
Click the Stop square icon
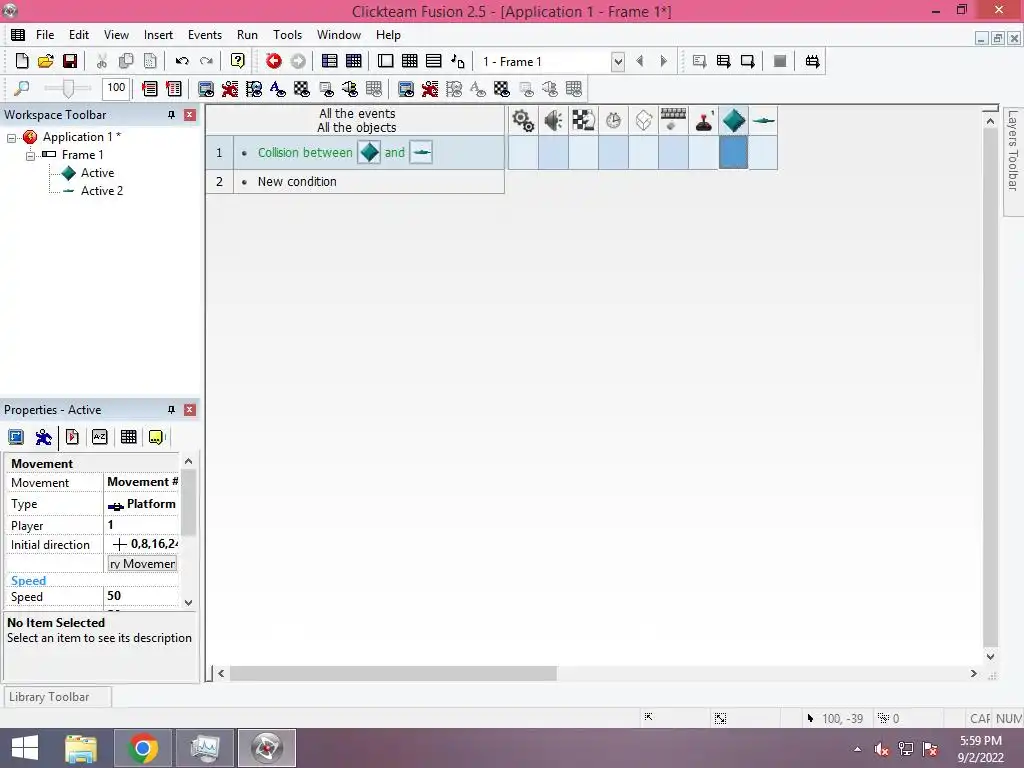coord(780,61)
